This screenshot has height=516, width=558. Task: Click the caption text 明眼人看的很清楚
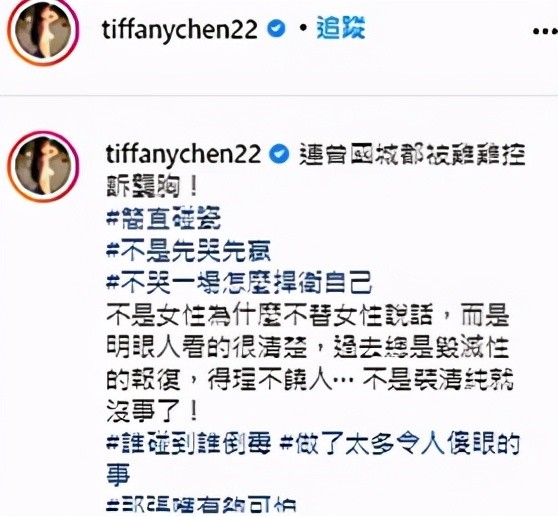(207, 347)
